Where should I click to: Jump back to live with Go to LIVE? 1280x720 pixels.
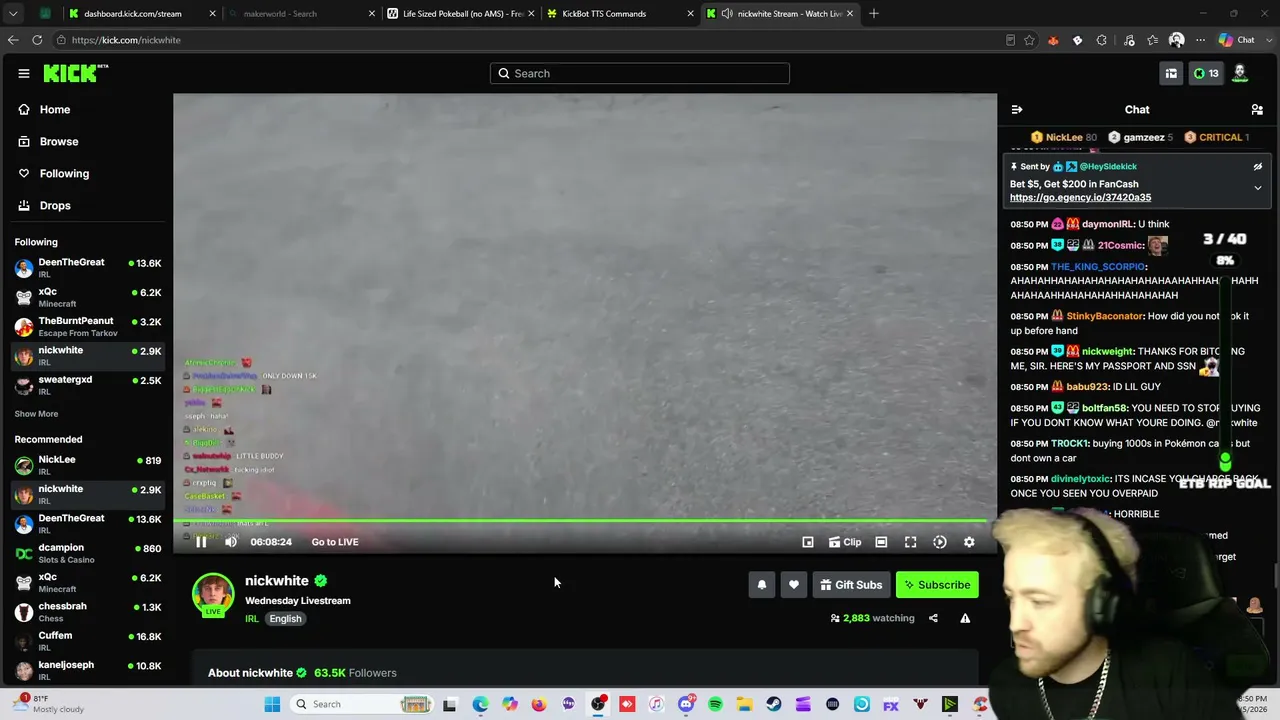[335, 542]
